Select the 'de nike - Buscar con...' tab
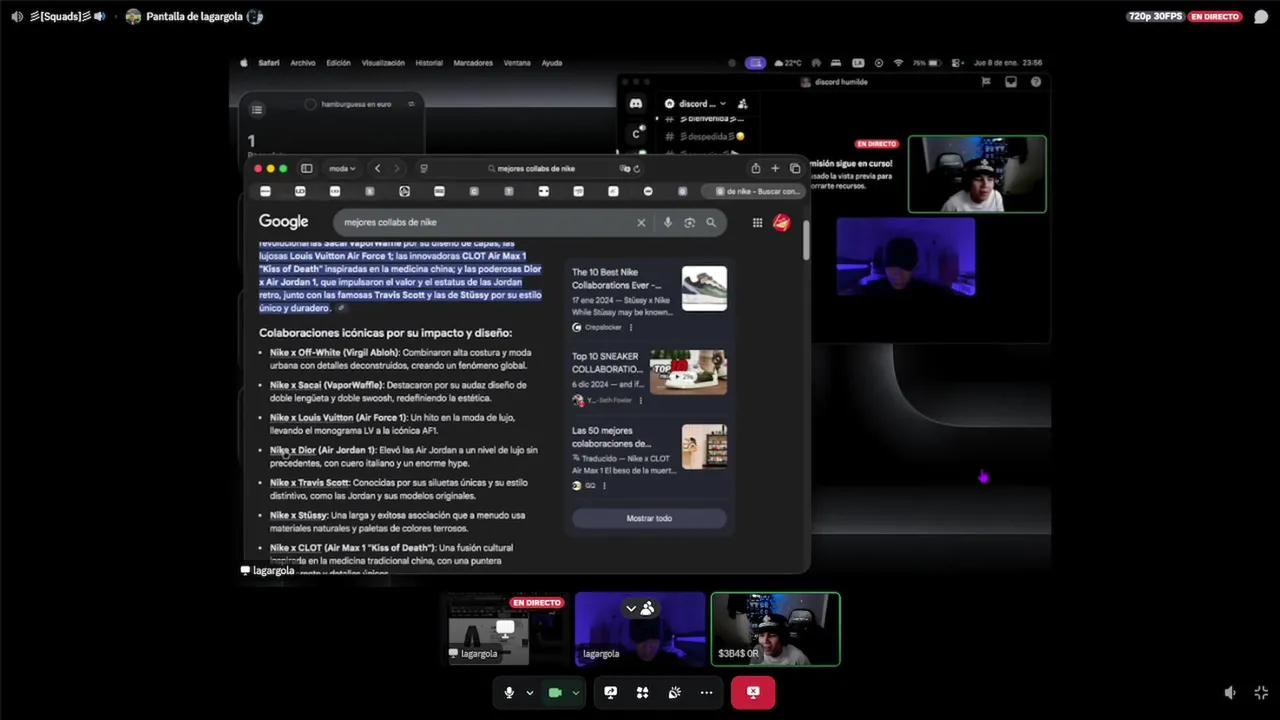 click(758, 191)
